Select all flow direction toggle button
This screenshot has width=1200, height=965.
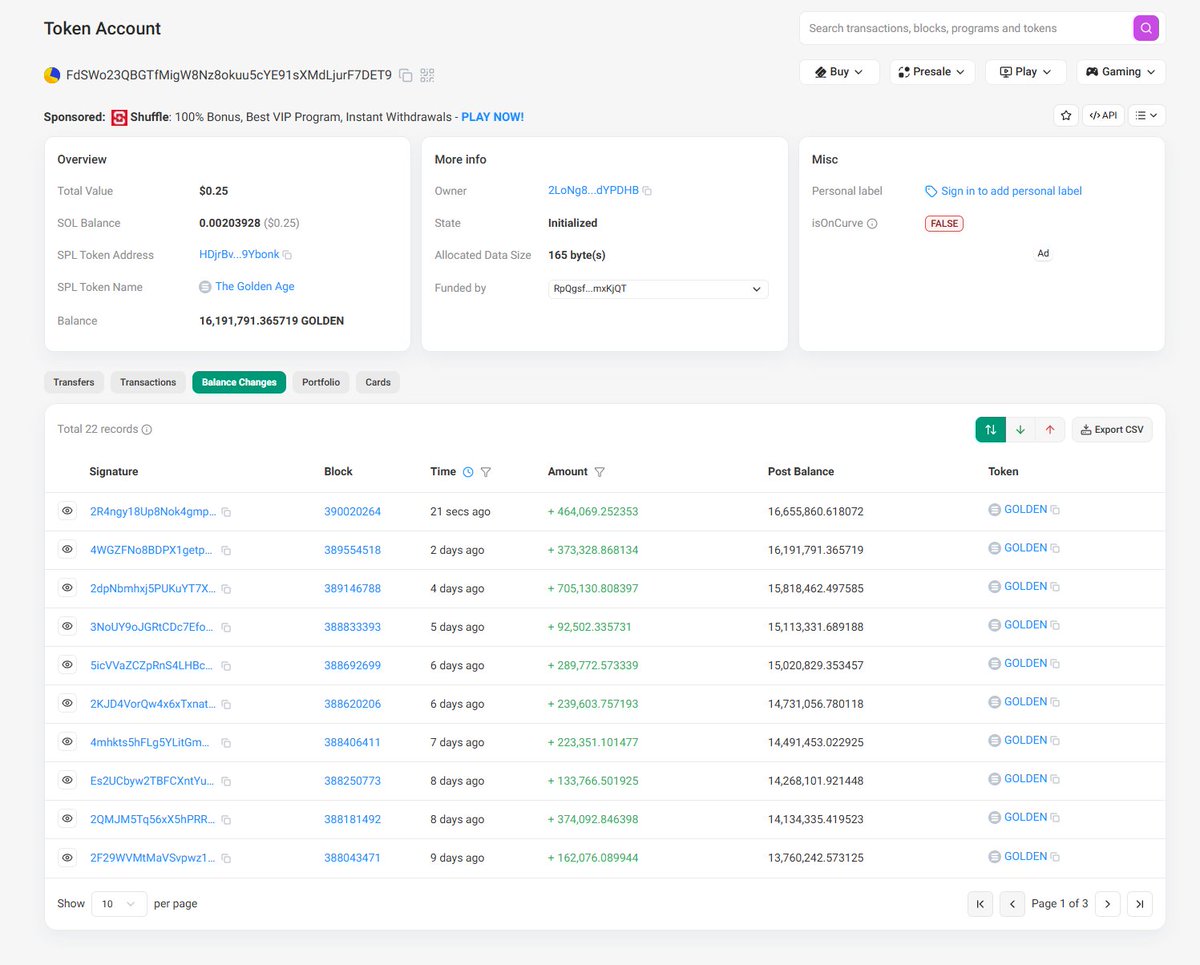pyautogui.click(x=990, y=430)
